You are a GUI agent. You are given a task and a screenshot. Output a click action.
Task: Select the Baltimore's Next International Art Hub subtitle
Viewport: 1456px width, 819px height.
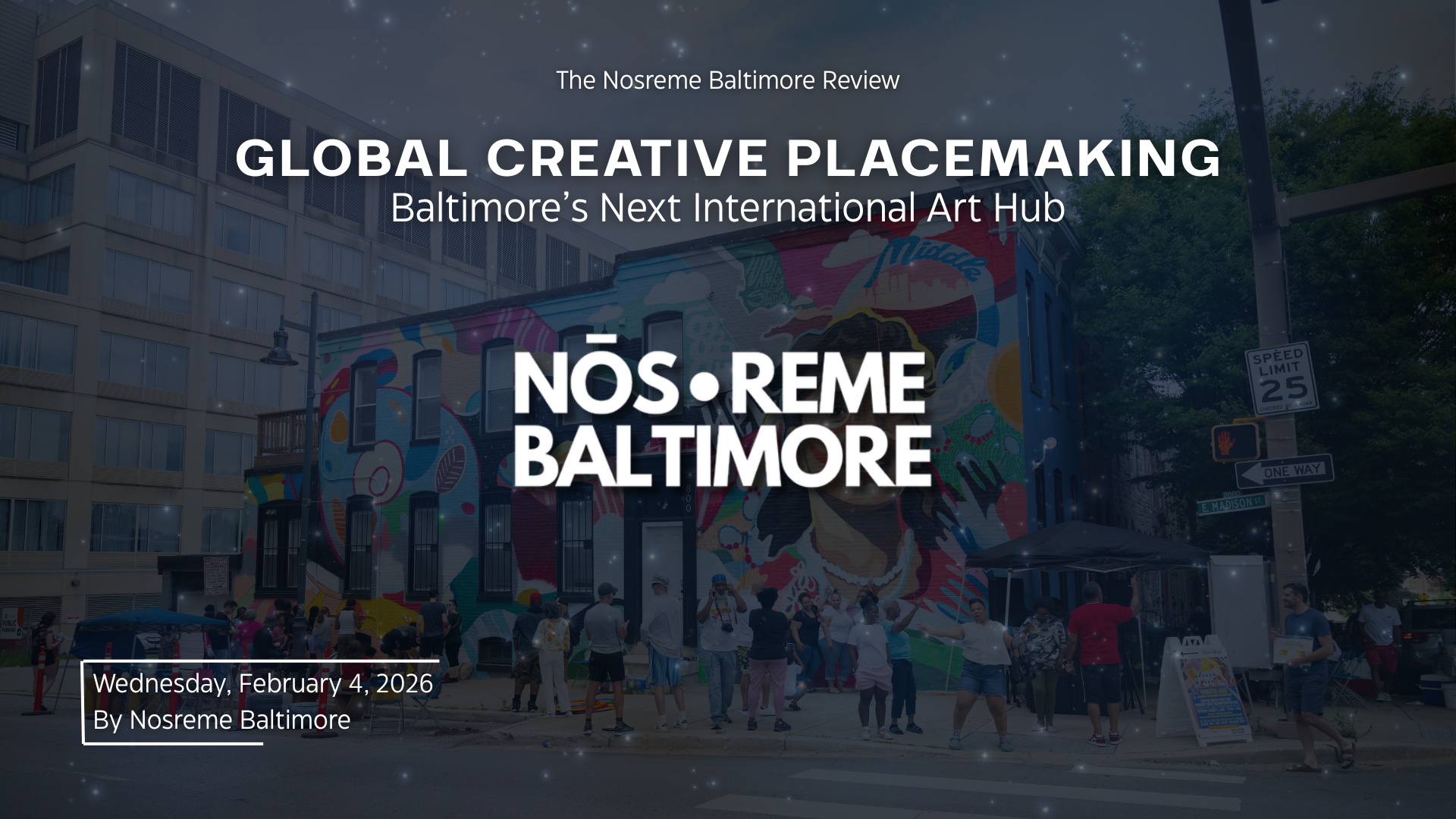[728, 206]
